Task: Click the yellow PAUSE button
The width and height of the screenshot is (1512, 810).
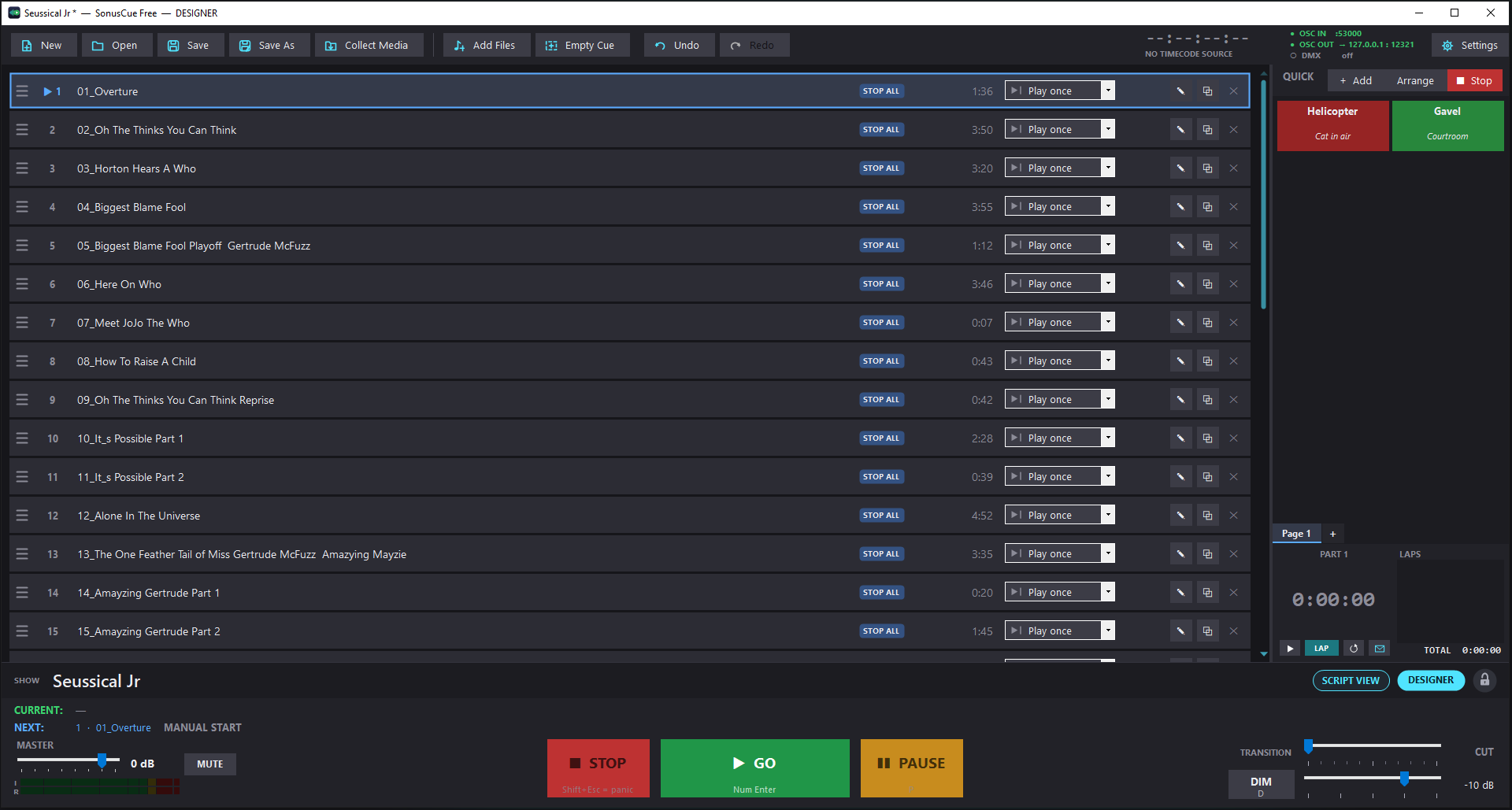Action: tap(911, 768)
